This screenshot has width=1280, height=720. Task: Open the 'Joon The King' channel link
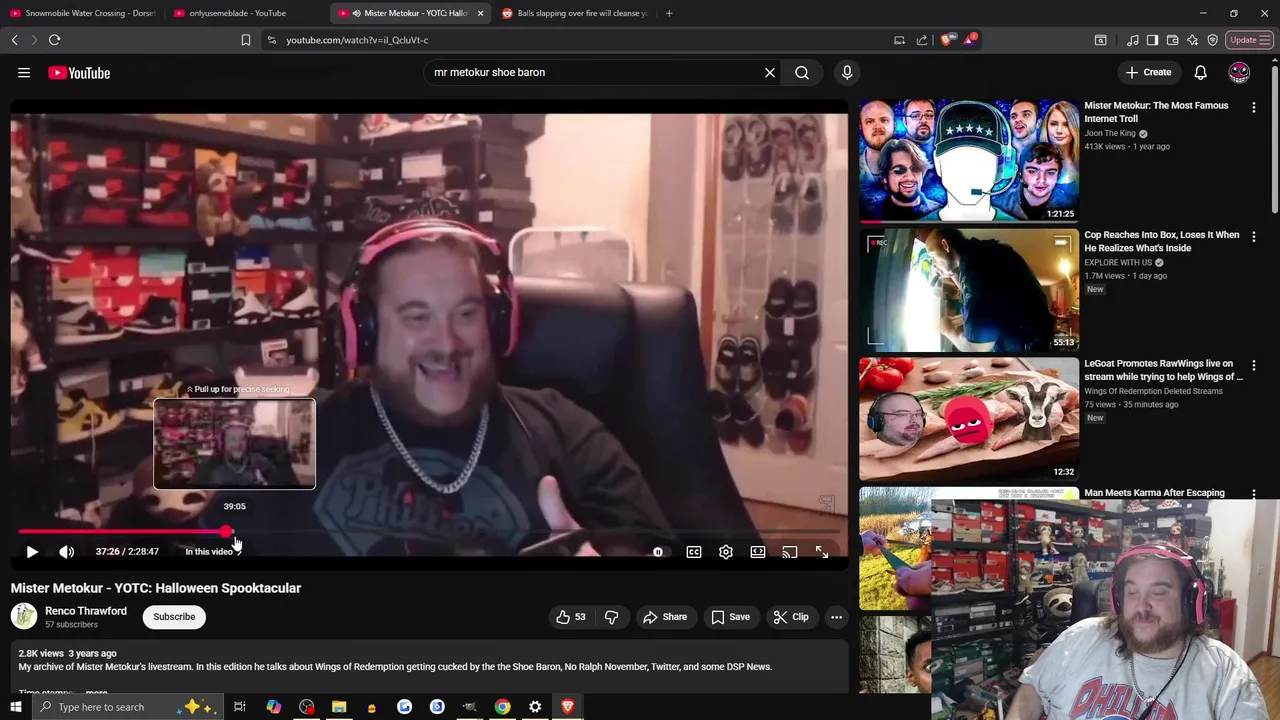pyautogui.click(x=1110, y=133)
